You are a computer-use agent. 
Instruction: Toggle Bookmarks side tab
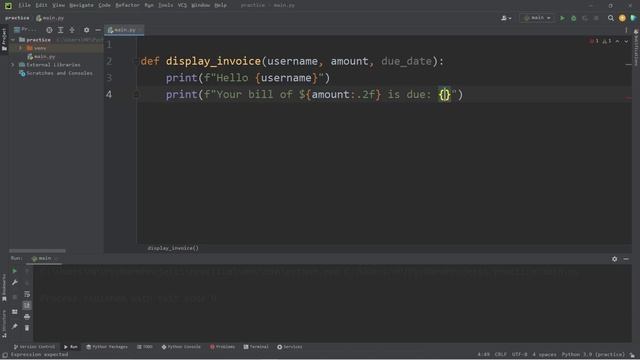pyautogui.click(x=4, y=288)
